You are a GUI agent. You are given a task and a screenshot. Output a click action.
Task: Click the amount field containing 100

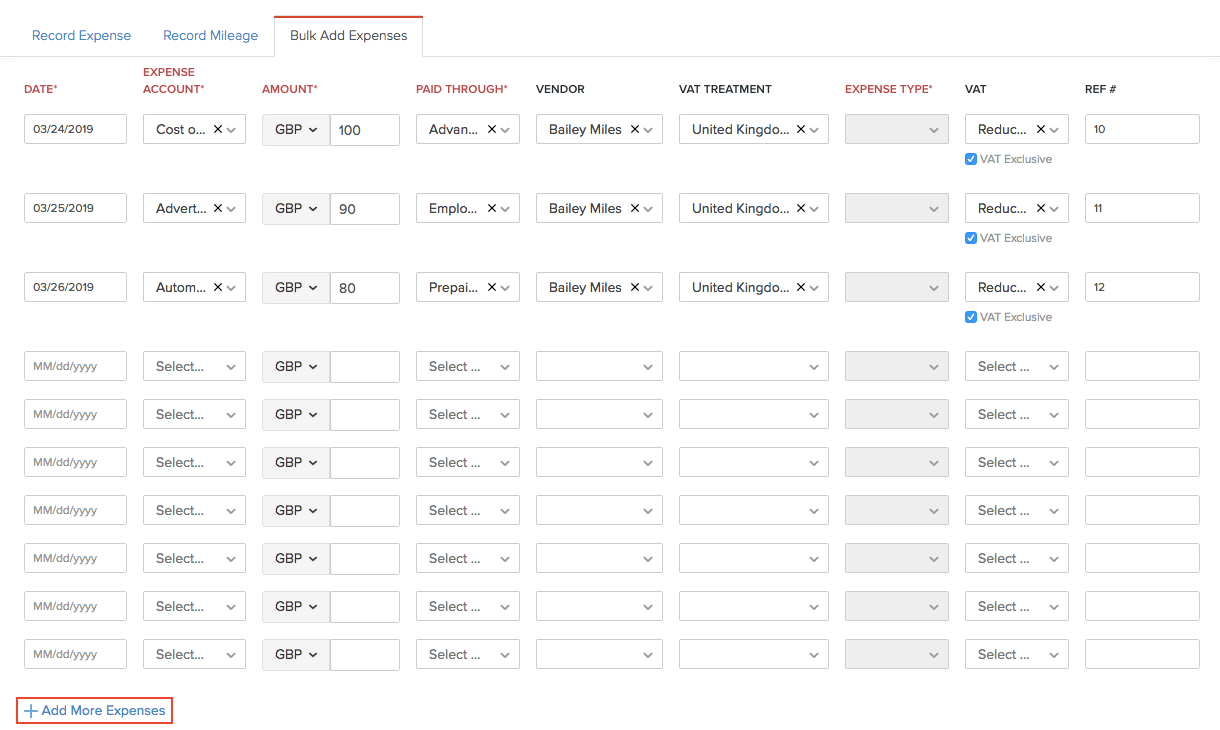[365, 130]
